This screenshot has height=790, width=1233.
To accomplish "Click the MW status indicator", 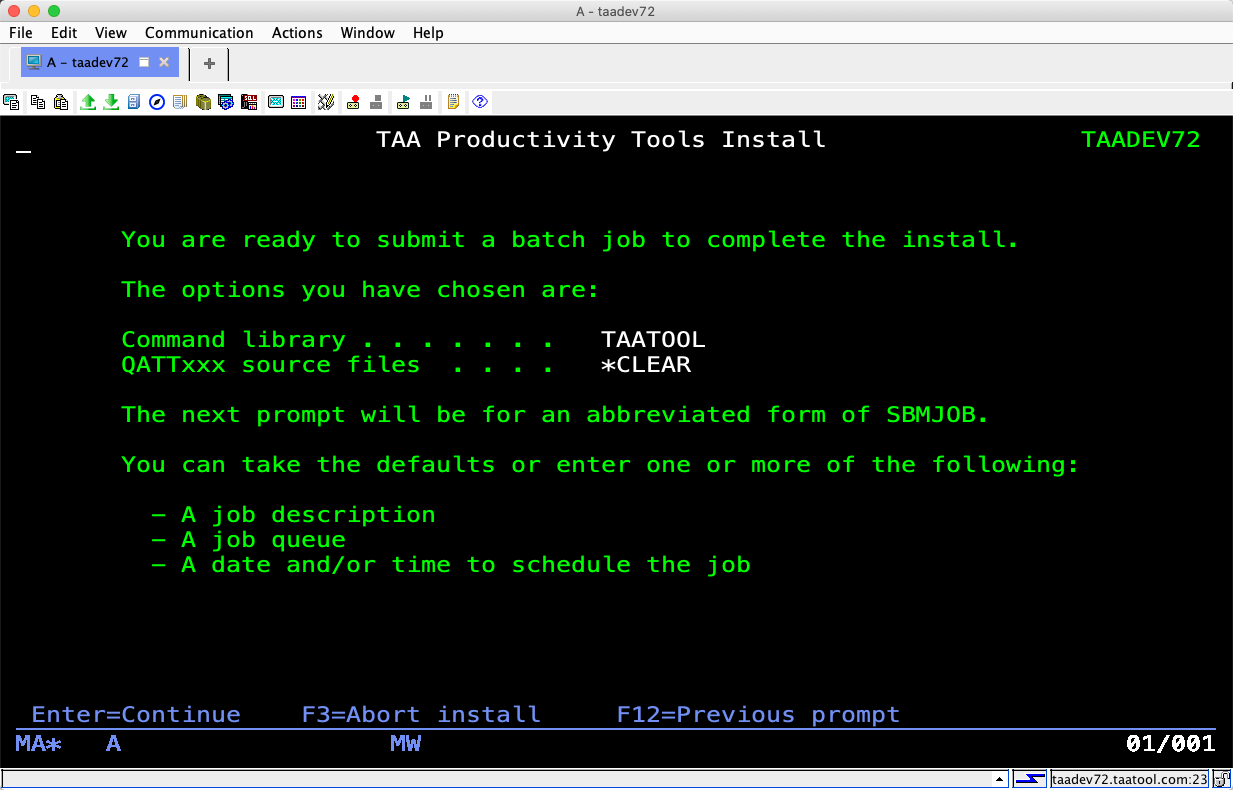I will click(x=405, y=744).
